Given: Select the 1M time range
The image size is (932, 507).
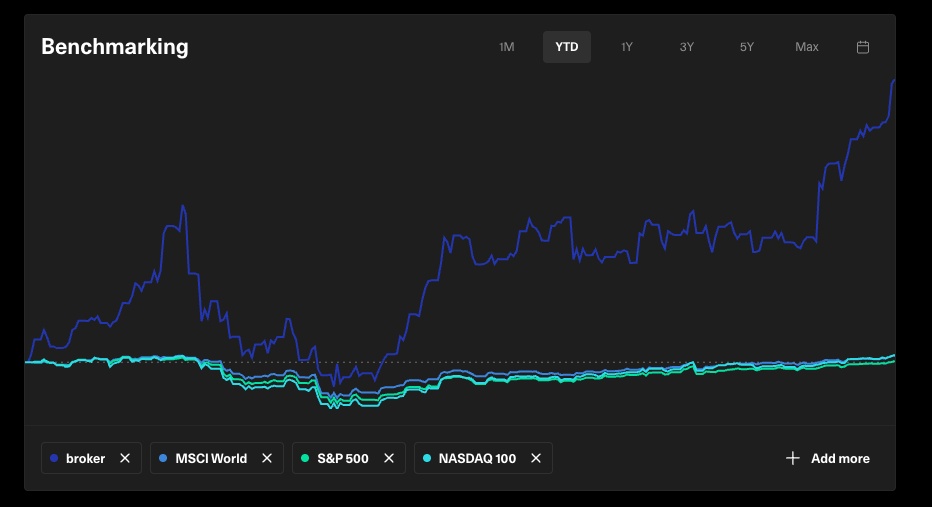Looking at the screenshot, I should 507,47.
